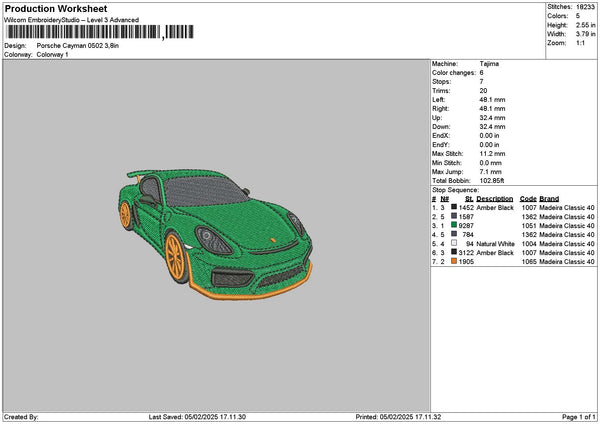
Task: Click the St. column header
Action: pyautogui.click(x=468, y=198)
